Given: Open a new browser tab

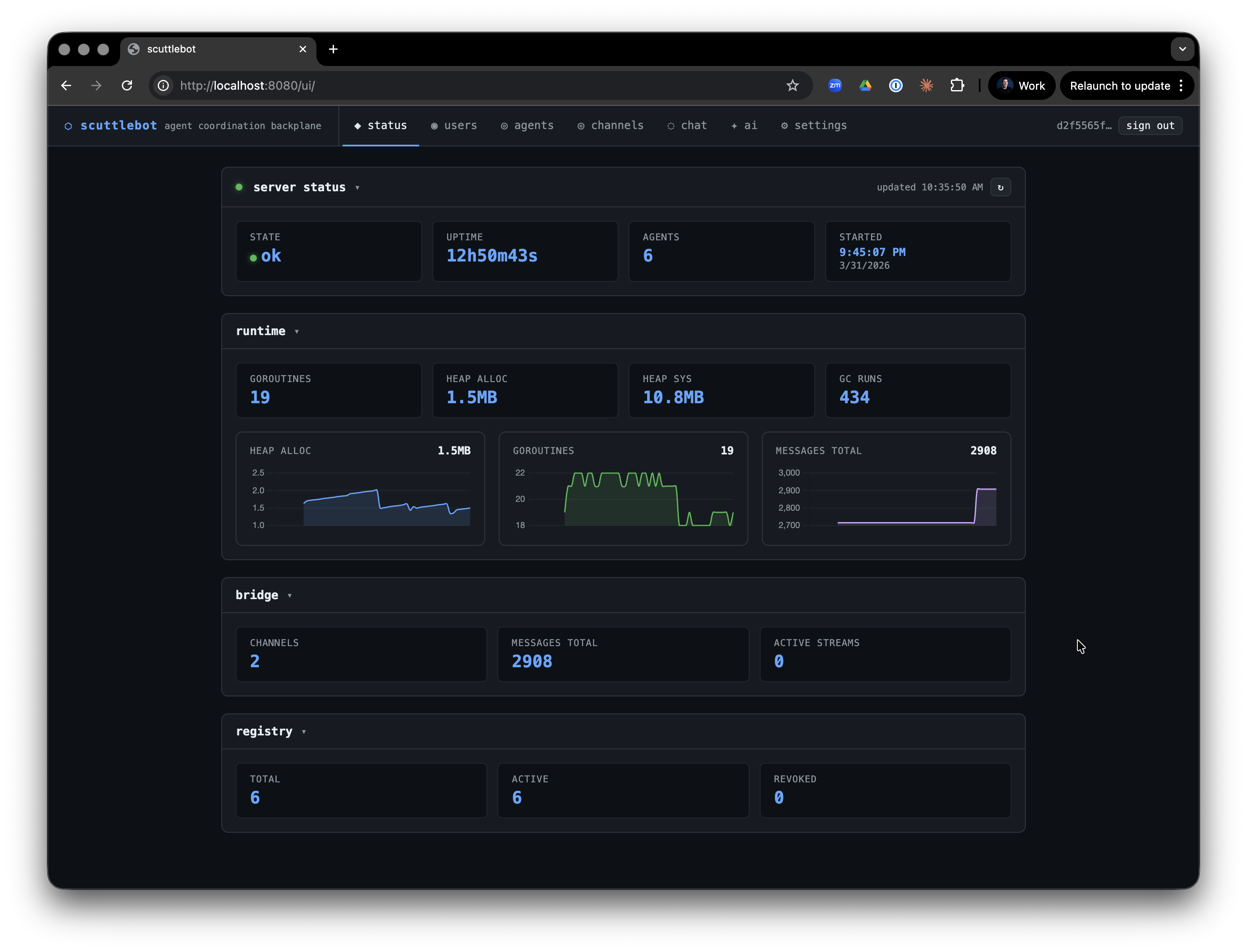Looking at the screenshot, I should click(x=333, y=50).
